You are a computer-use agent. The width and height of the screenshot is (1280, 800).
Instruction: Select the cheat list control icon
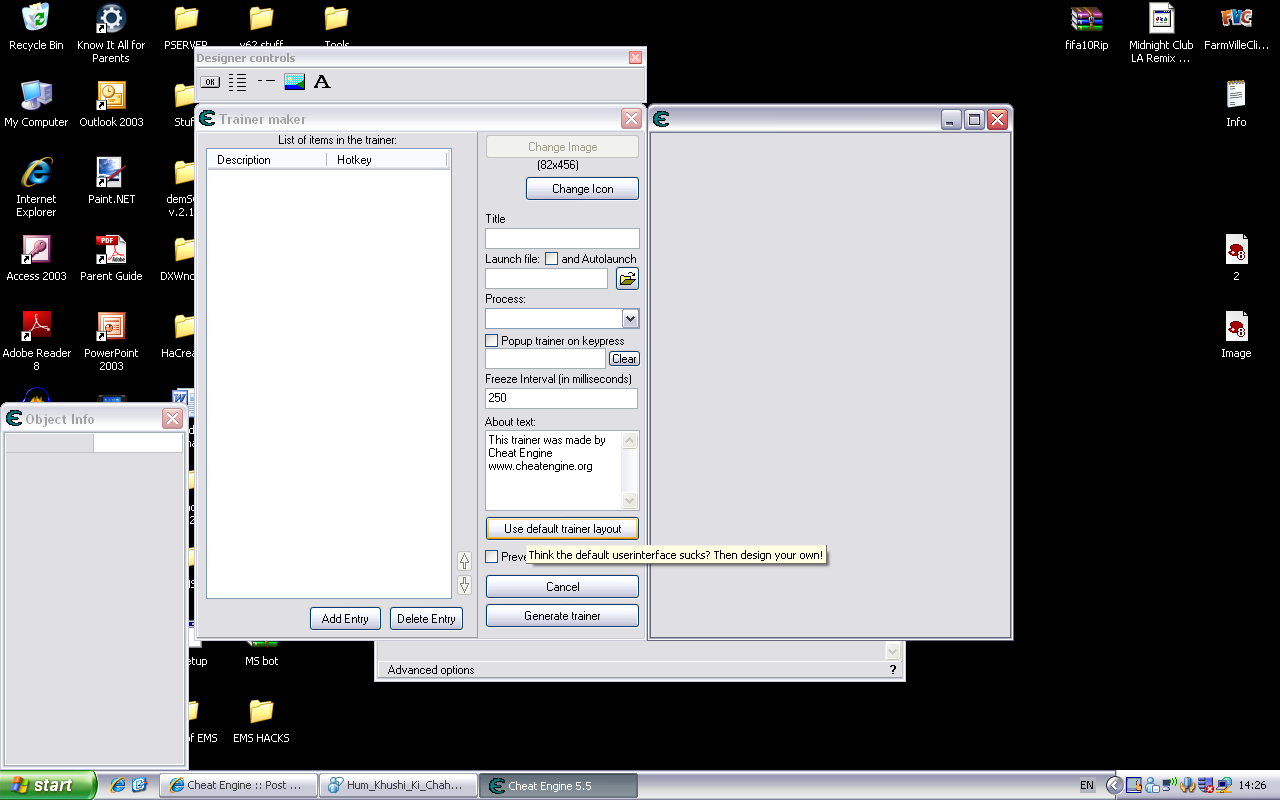tap(237, 82)
